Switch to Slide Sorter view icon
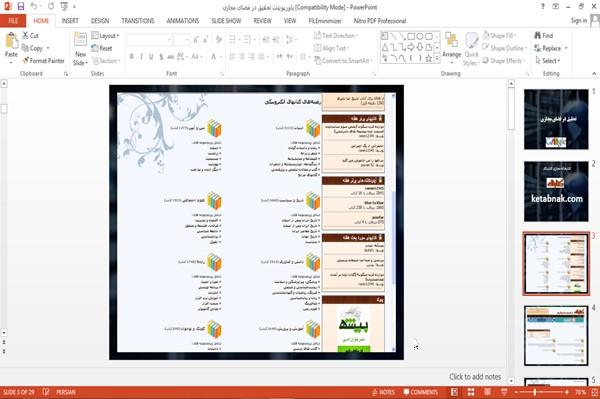This screenshot has width=600, height=399. tap(471, 392)
